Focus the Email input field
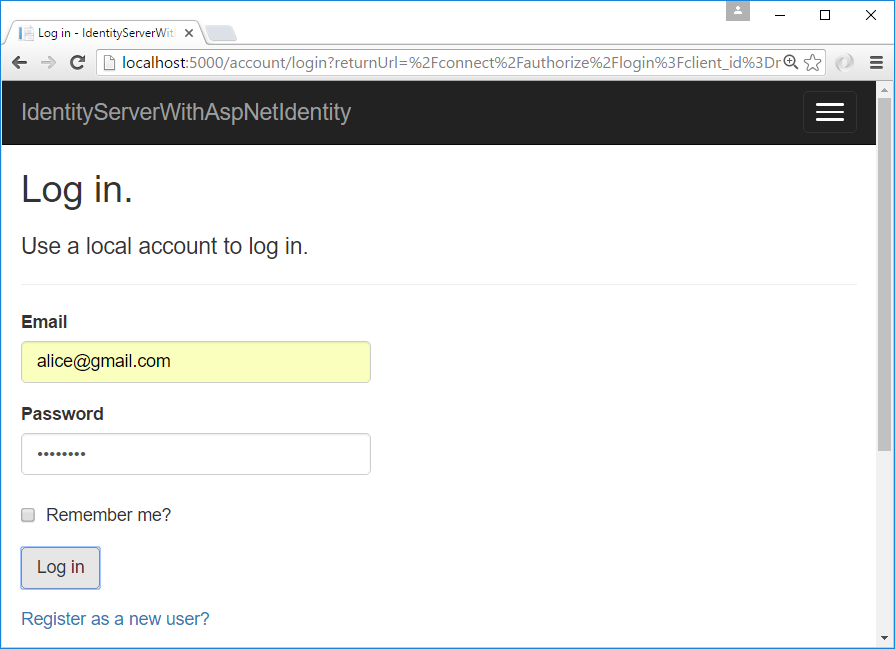 pyautogui.click(x=196, y=362)
